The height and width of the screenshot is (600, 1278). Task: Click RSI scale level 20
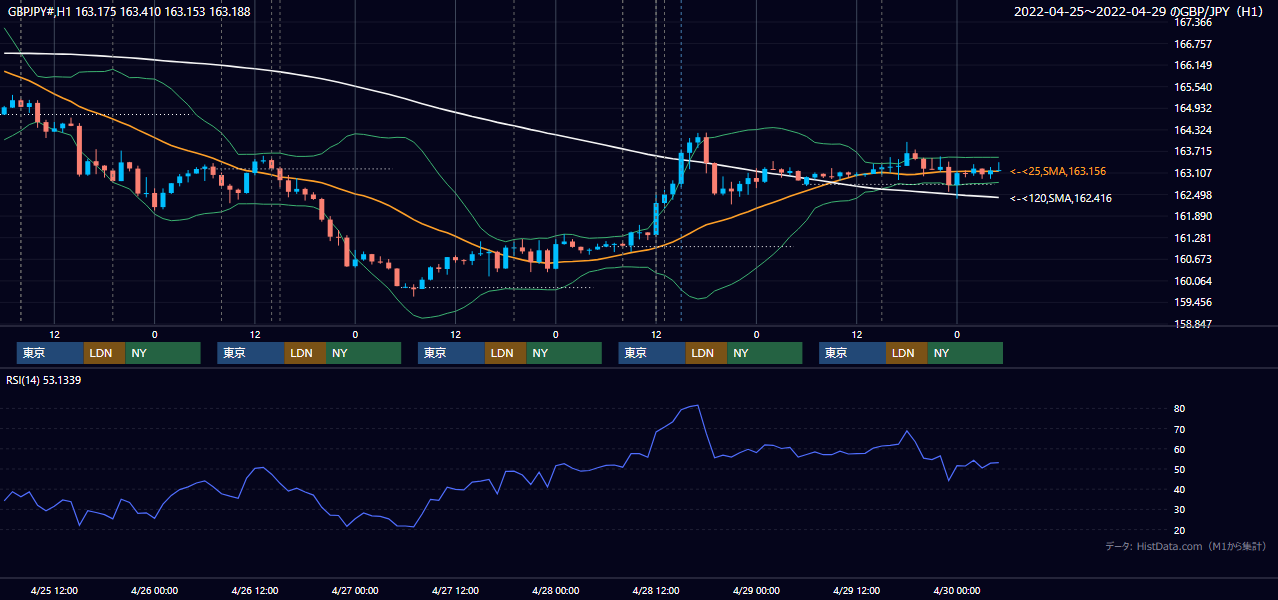[x=1180, y=530]
